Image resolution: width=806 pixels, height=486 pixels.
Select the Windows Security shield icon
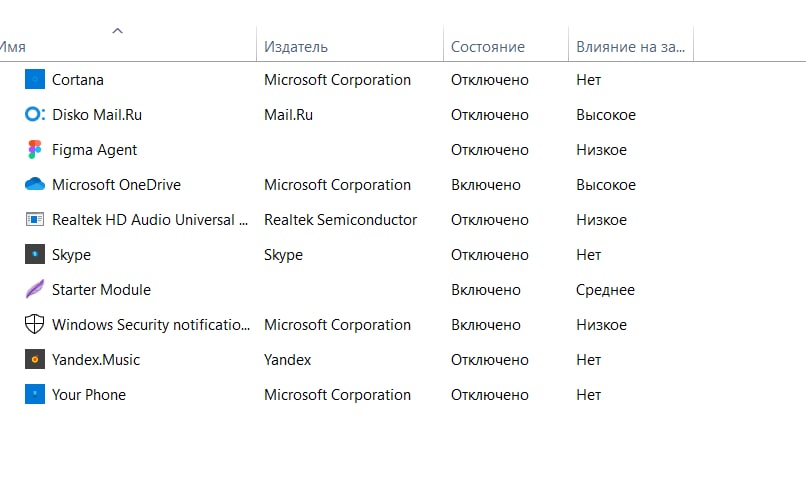tap(34, 324)
